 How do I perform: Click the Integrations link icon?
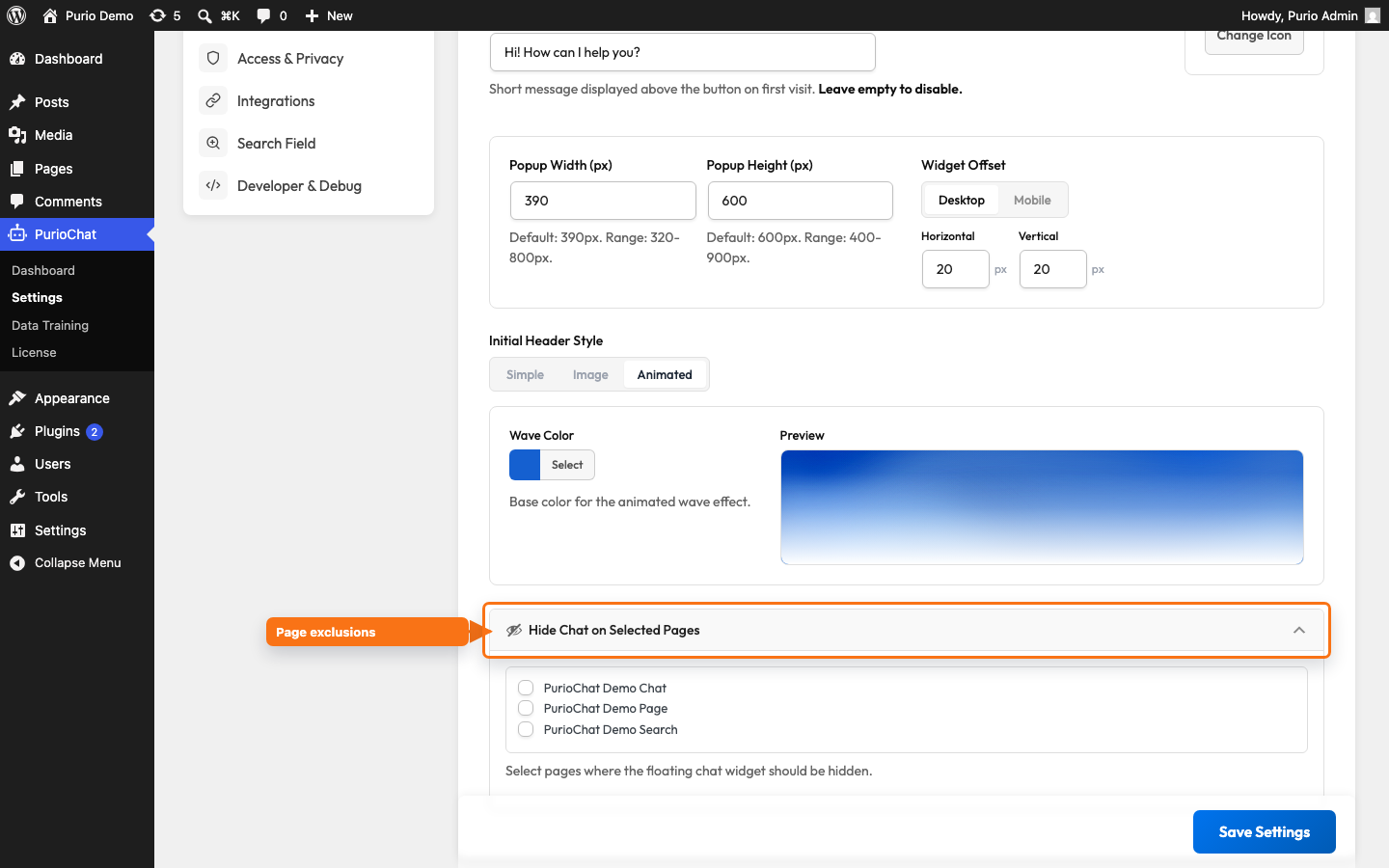[x=213, y=100]
